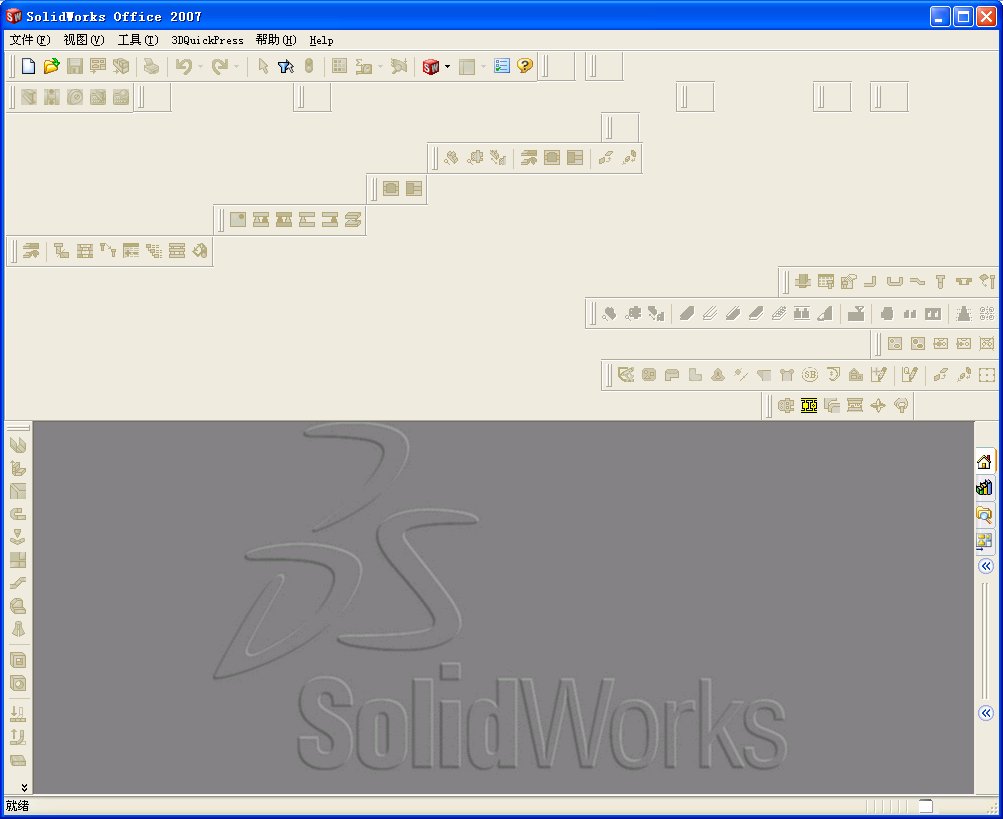Click the Rebuild traffic light icon
Viewport: 1003px width, 819px height.
[x=309, y=66]
